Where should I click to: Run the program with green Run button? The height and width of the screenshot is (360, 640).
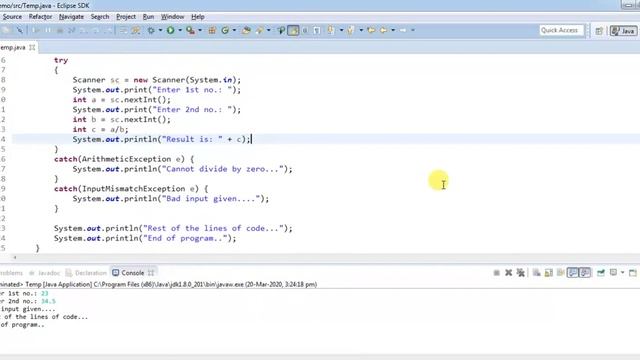[x=171, y=30]
